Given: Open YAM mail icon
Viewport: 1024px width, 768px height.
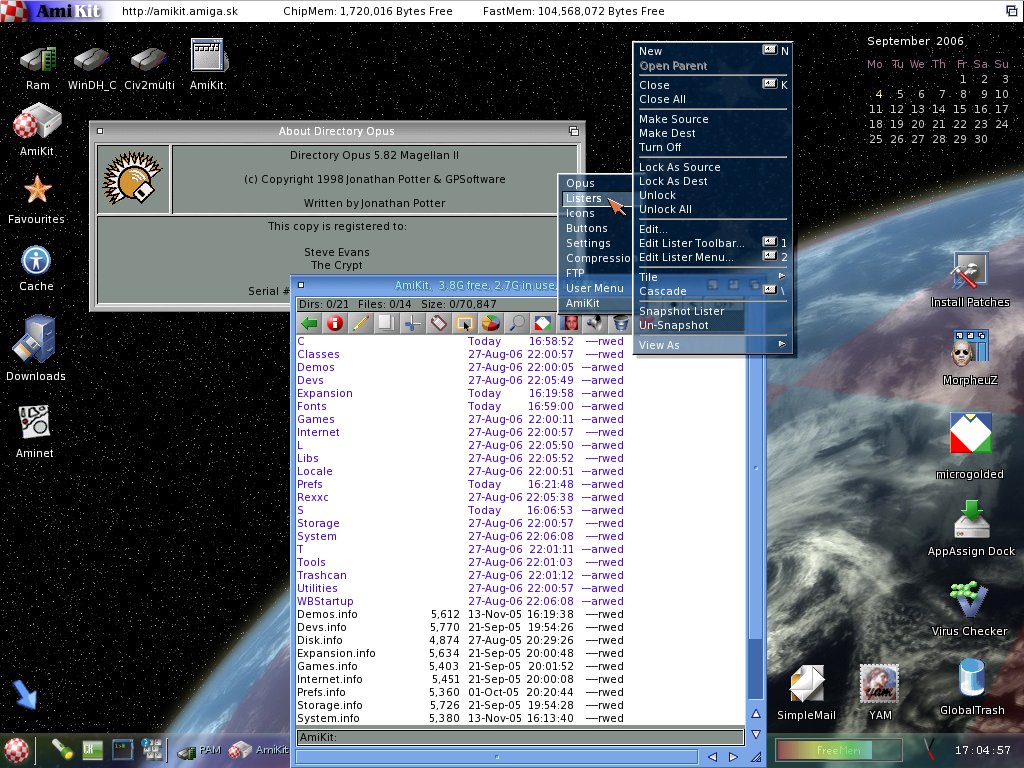Looking at the screenshot, I should pyautogui.click(x=880, y=692).
